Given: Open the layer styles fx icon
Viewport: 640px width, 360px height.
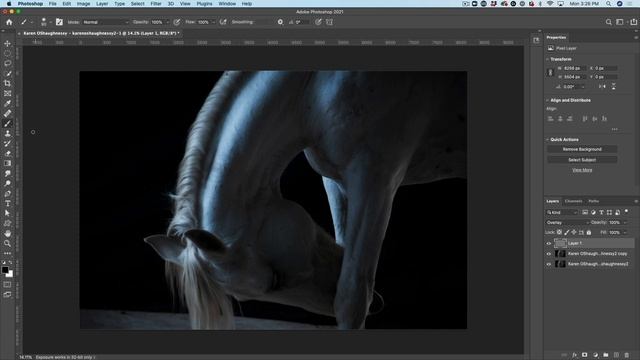Looking at the screenshot, I should coord(574,355).
